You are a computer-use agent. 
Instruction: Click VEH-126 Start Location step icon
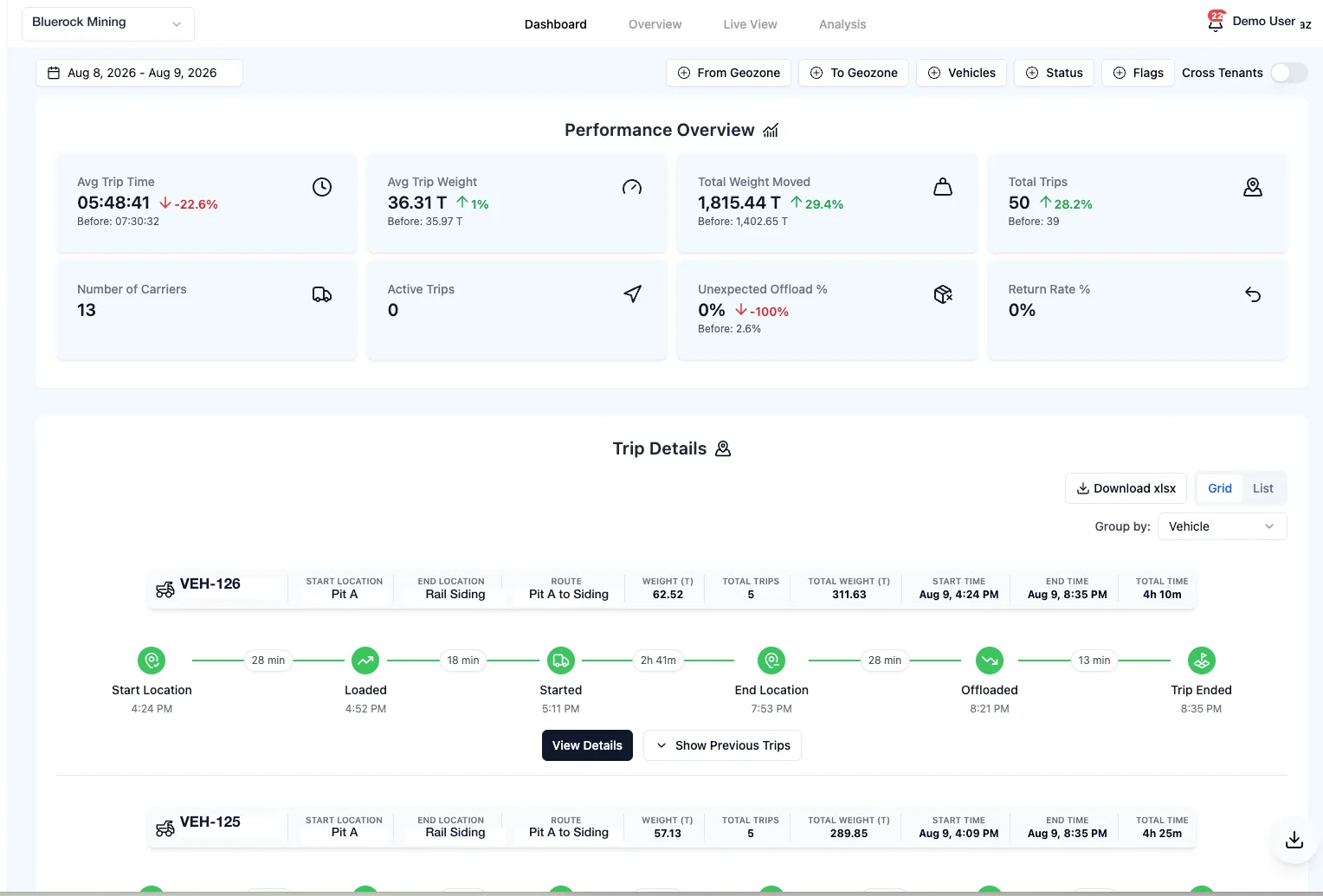coord(152,661)
